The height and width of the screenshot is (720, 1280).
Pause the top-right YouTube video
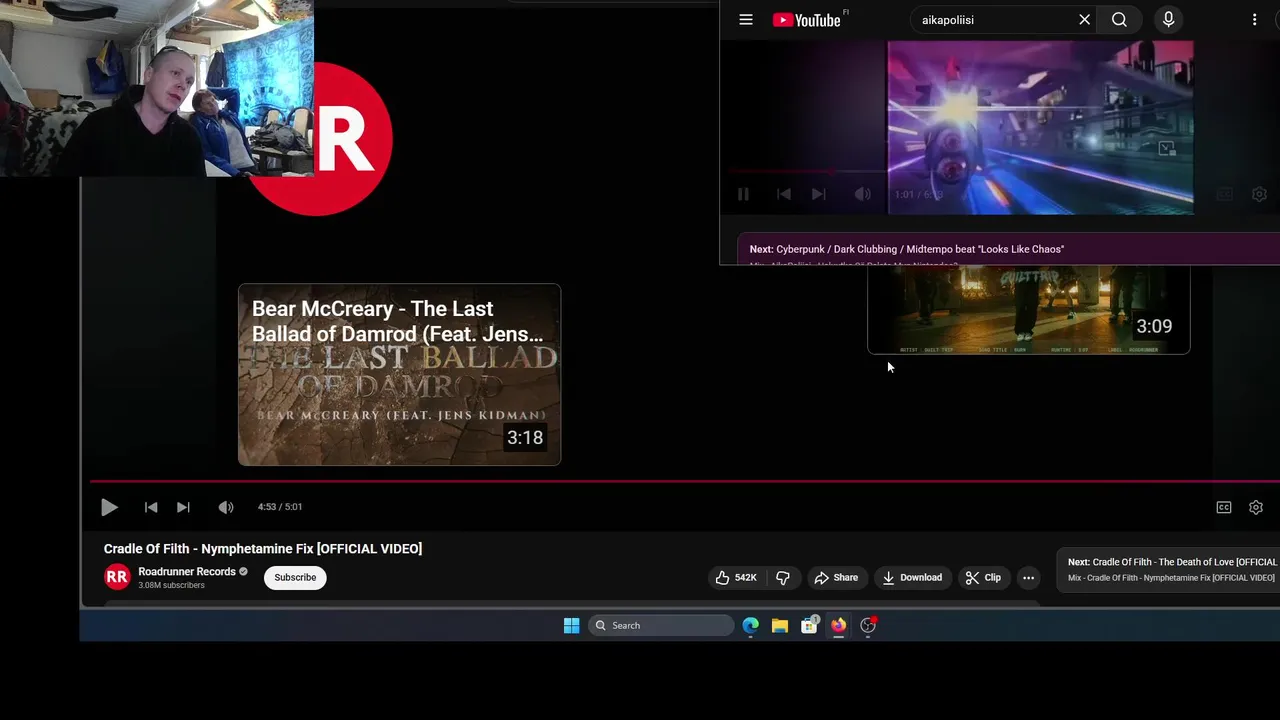[x=743, y=194]
